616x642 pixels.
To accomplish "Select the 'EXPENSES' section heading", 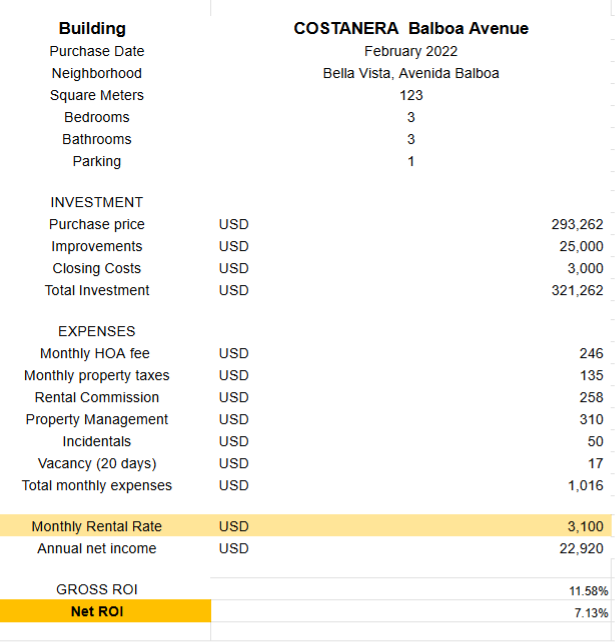I will pos(97,331).
